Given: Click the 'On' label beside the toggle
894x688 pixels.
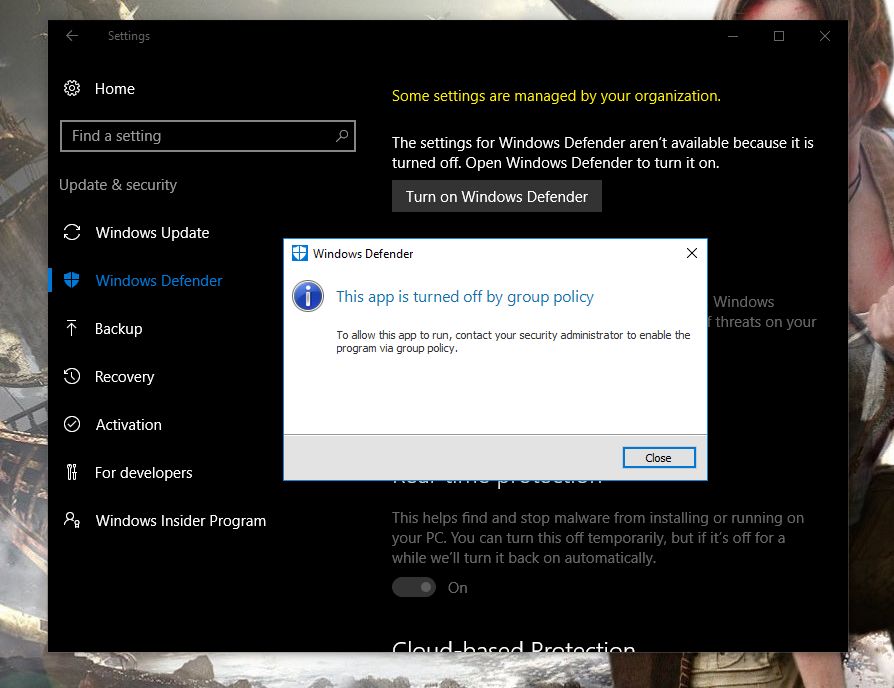Looking at the screenshot, I should pos(457,588).
